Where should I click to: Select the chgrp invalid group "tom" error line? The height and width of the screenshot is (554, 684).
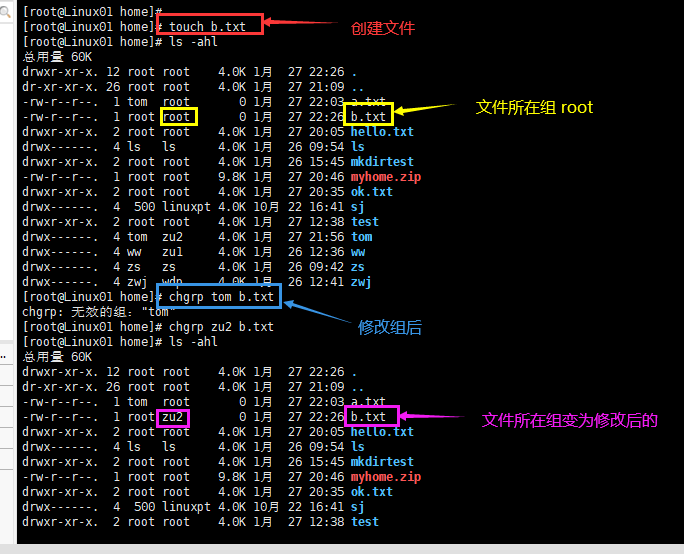pos(99,312)
